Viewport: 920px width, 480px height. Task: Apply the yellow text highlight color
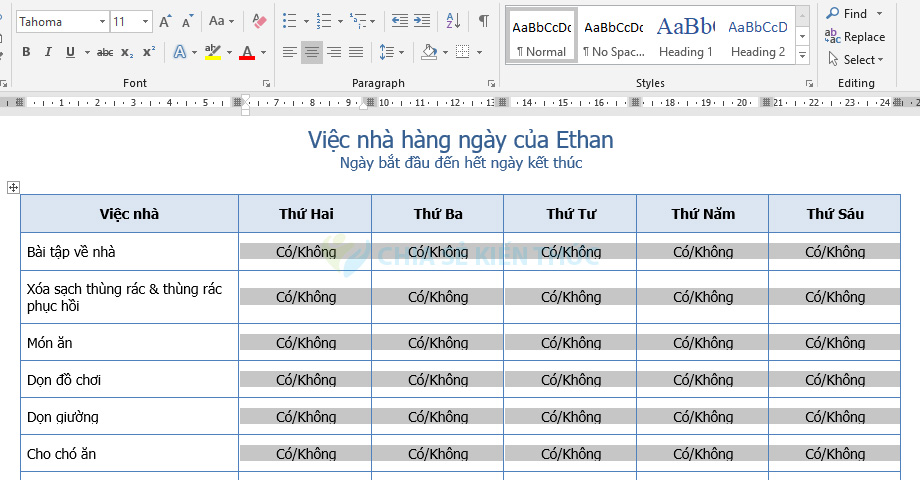[213, 52]
